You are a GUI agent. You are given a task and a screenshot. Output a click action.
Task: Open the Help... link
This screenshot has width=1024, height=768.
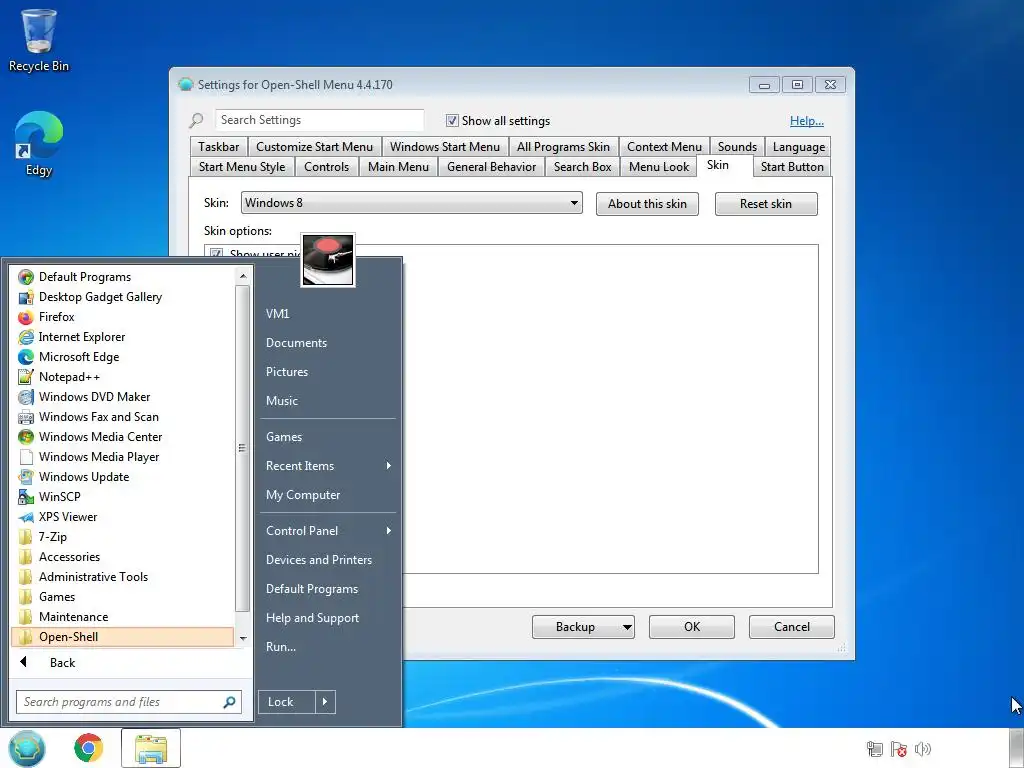pos(807,121)
